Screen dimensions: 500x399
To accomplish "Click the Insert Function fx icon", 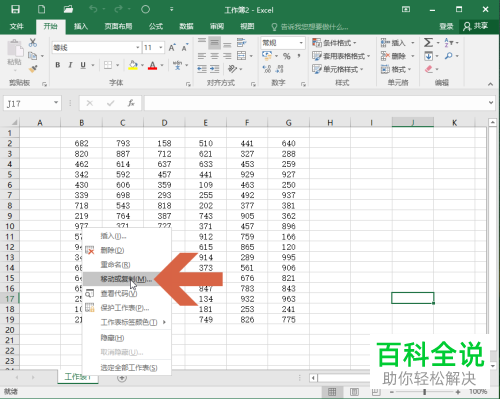I will [131, 103].
